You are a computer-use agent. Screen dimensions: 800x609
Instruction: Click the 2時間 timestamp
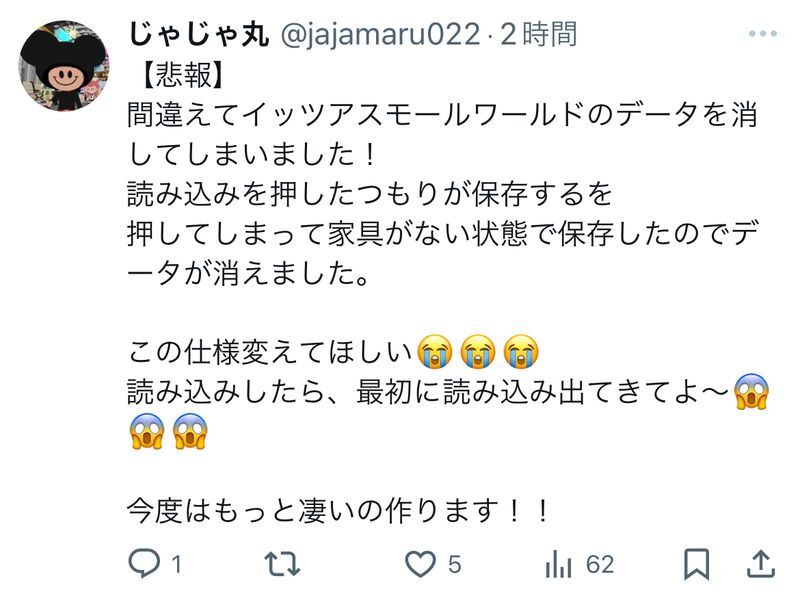pos(538,35)
